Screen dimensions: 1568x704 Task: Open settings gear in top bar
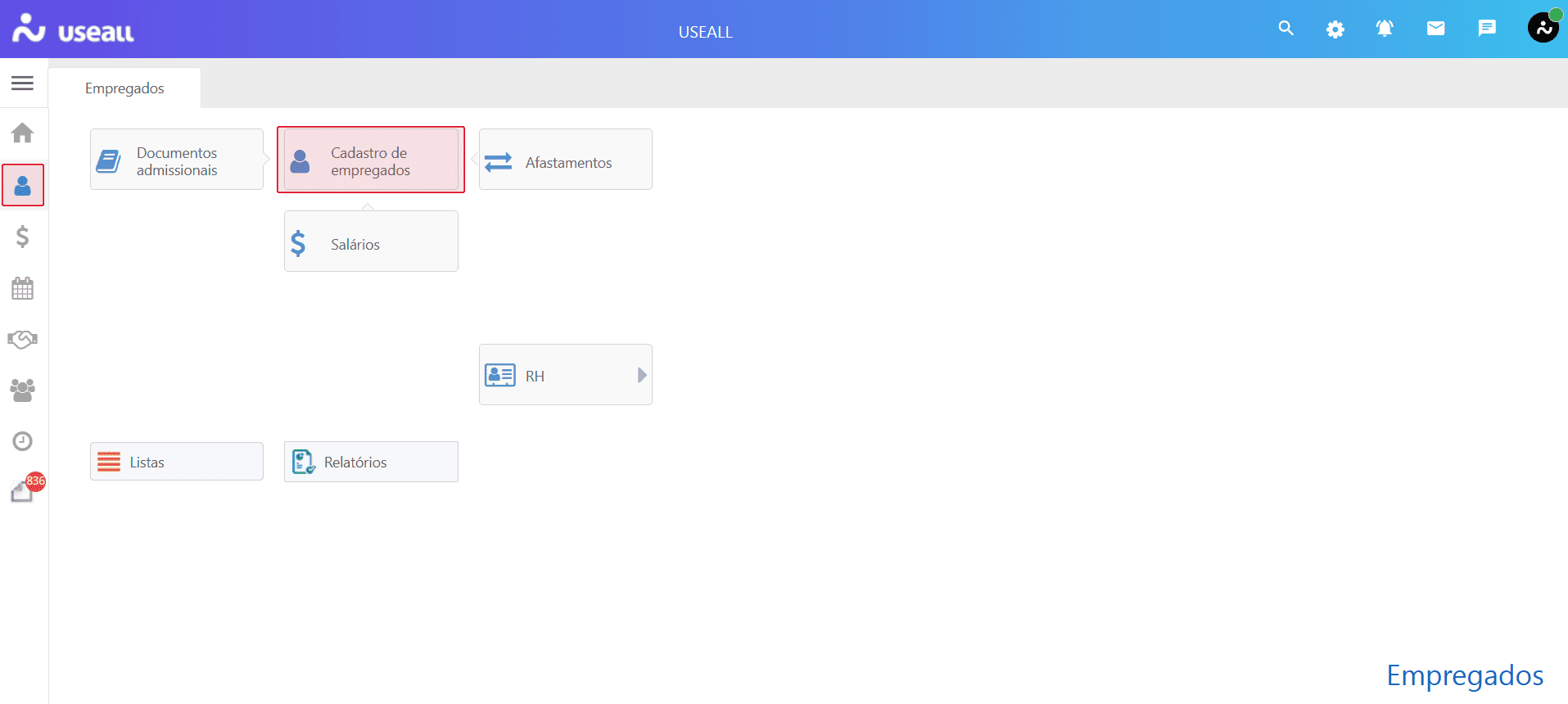(1335, 29)
